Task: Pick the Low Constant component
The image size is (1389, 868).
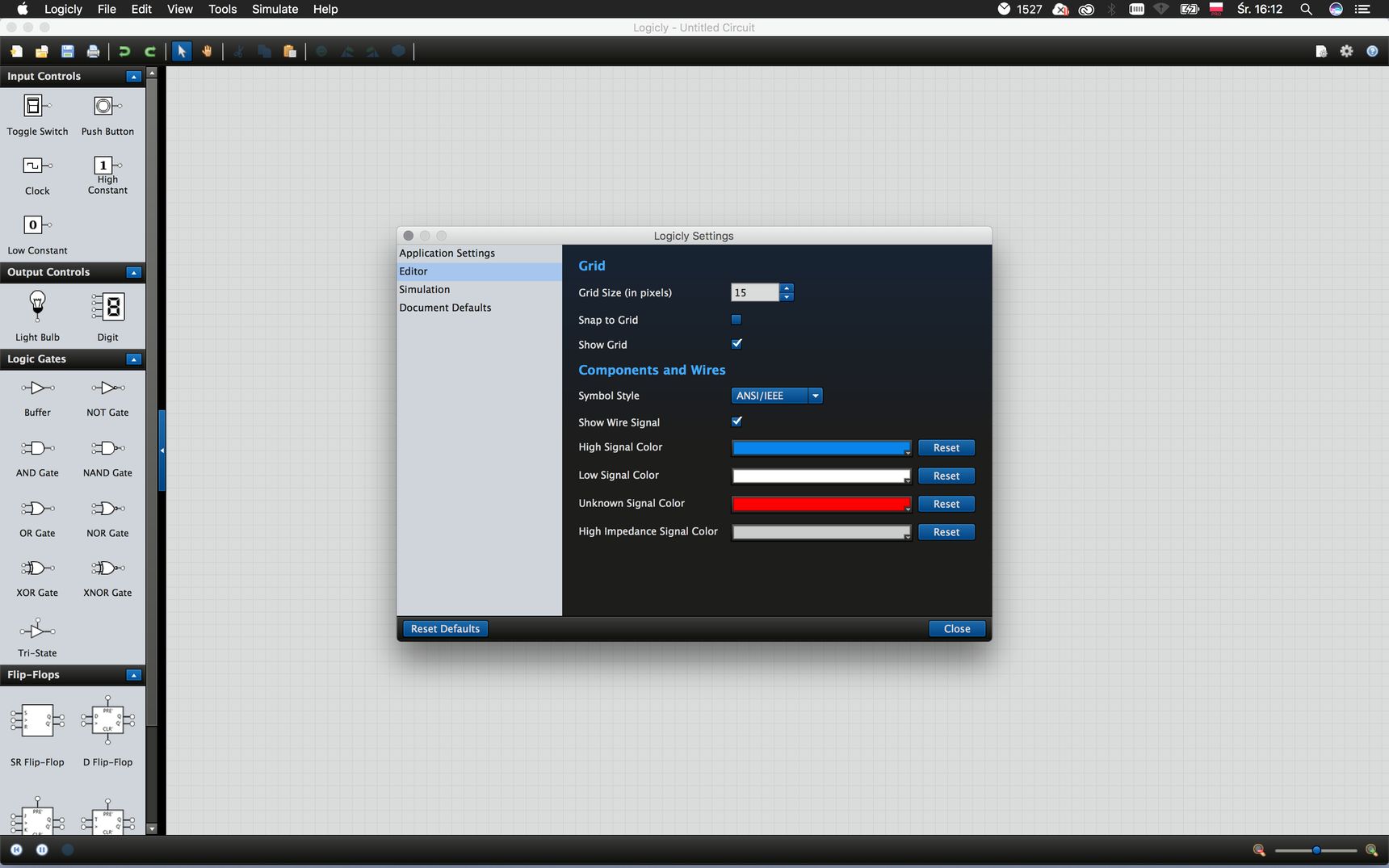Action: pos(37,235)
